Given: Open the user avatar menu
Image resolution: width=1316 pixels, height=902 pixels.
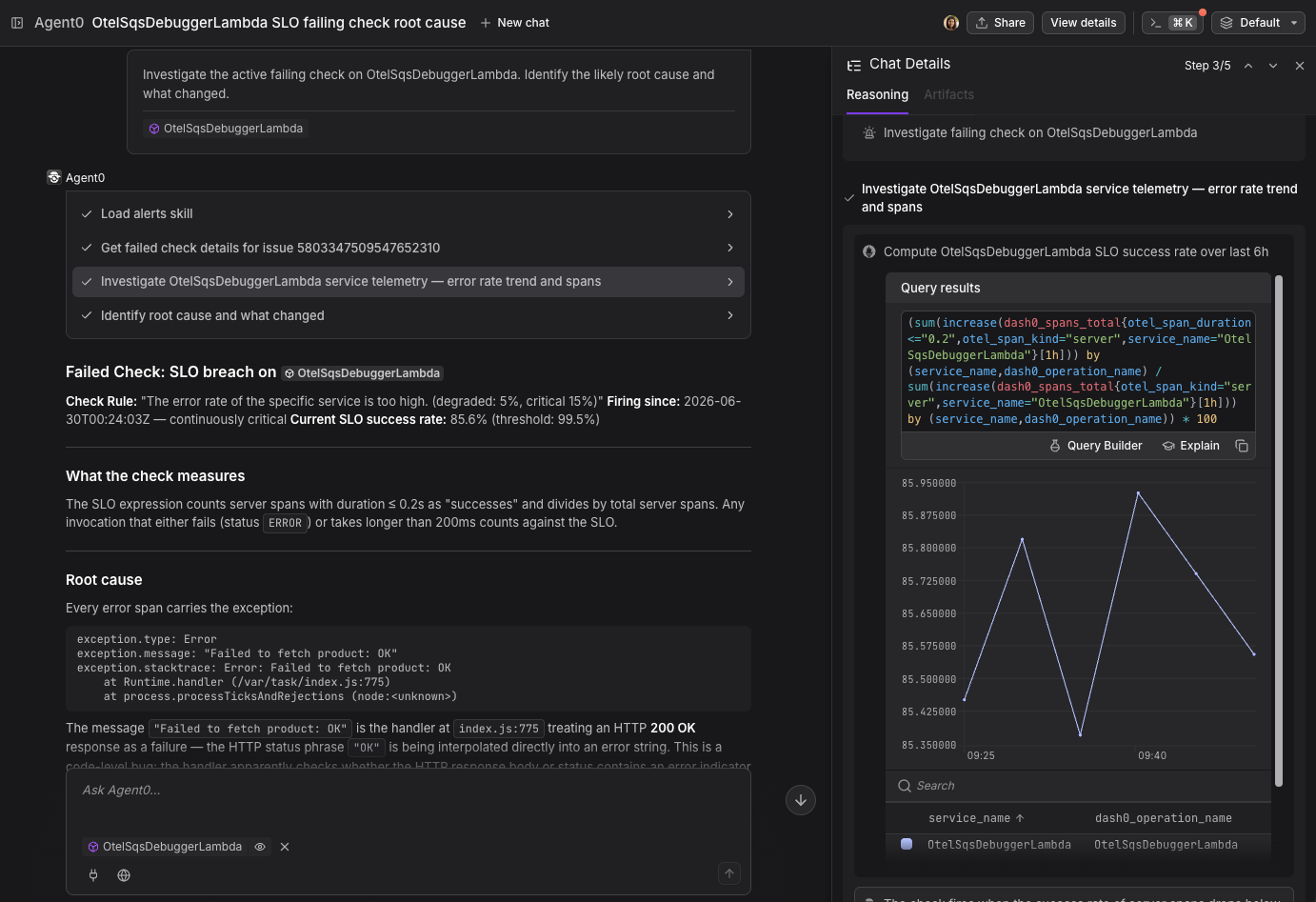Looking at the screenshot, I should pyautogui.click(x=950, y=23).
